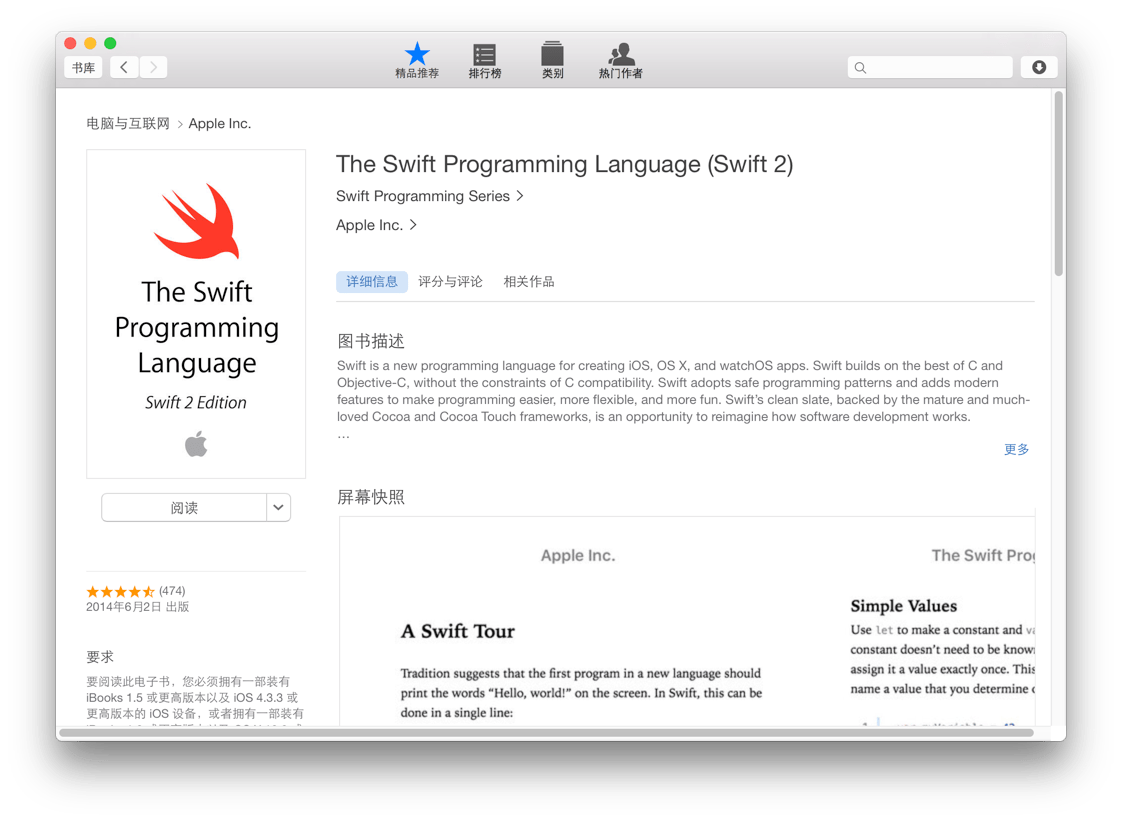Open the 电脑与互联网 breadcrumb category
The height and width of the screenshot is (821, 1122).
(127, 123)
